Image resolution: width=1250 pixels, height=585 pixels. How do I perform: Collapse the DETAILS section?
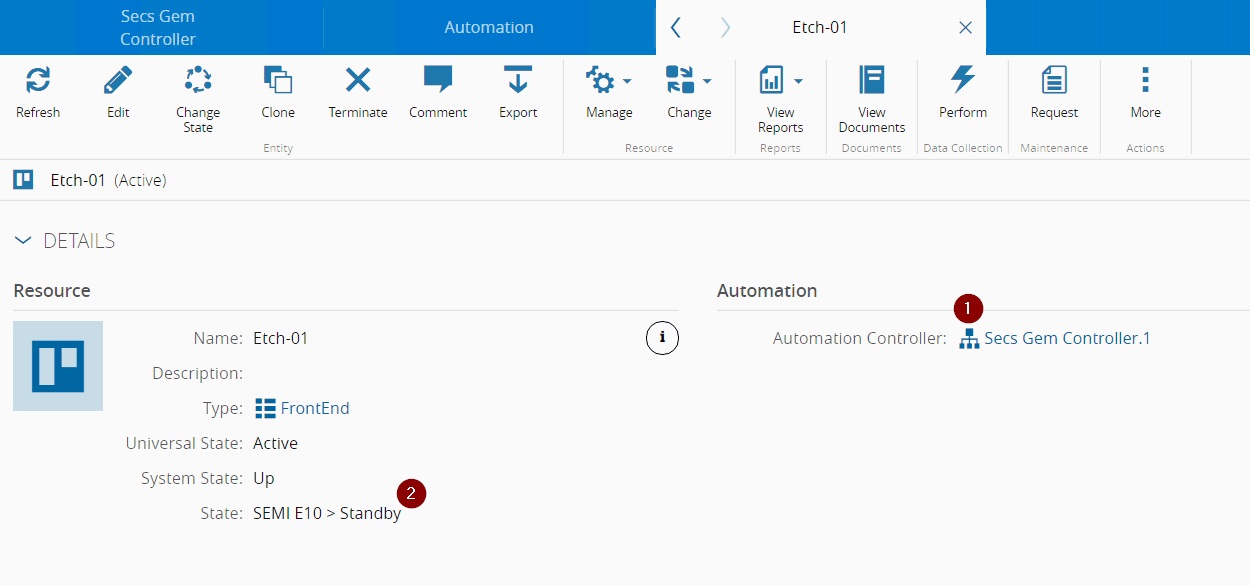point(23,241)
